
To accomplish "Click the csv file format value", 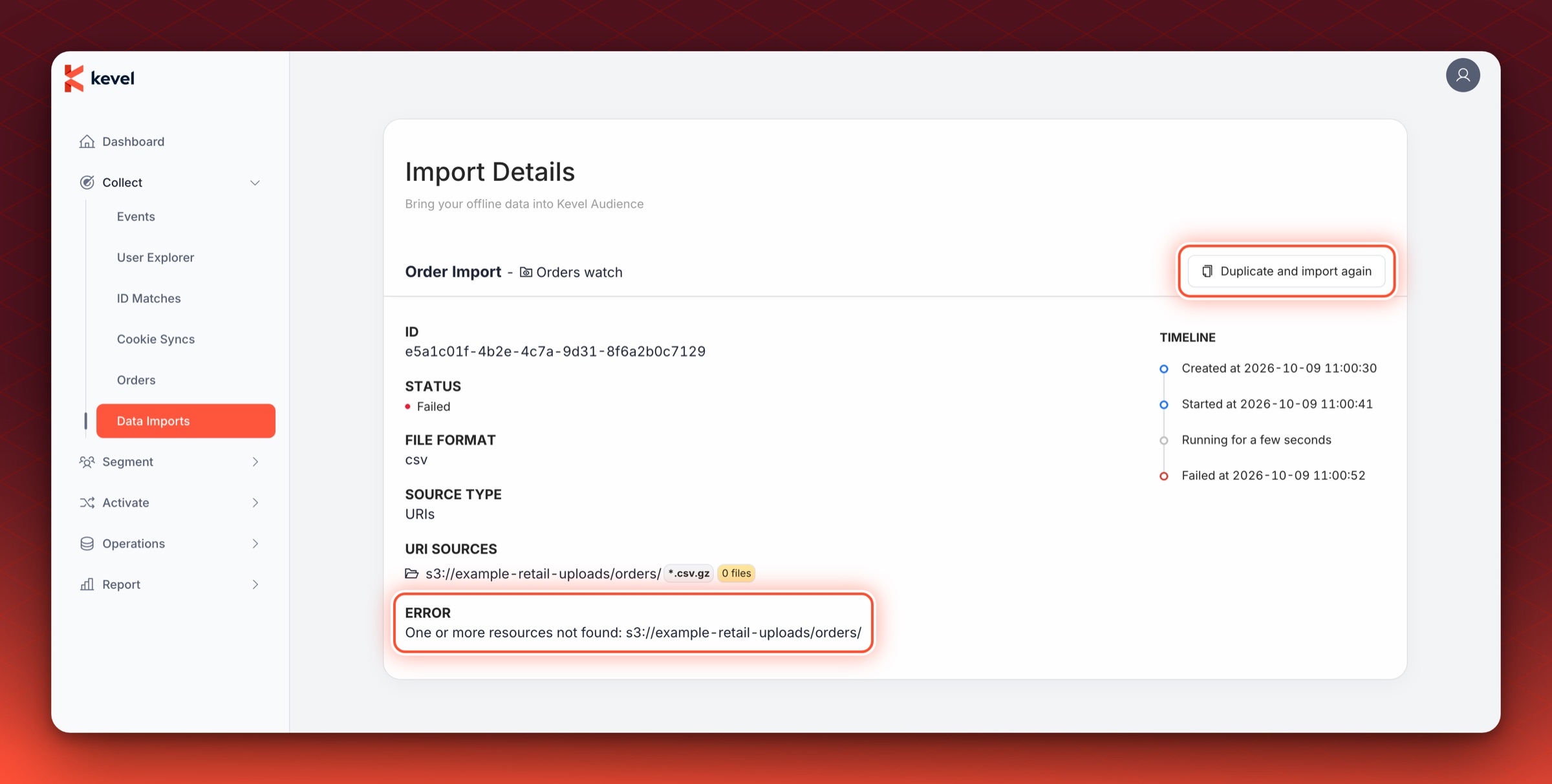I will (416, 460).
